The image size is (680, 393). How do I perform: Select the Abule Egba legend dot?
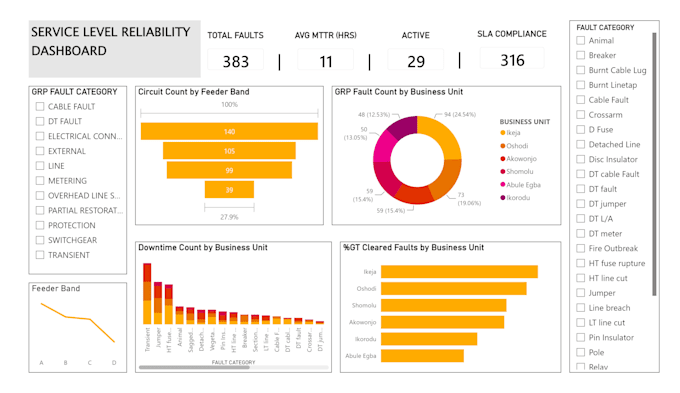(503, 185)
